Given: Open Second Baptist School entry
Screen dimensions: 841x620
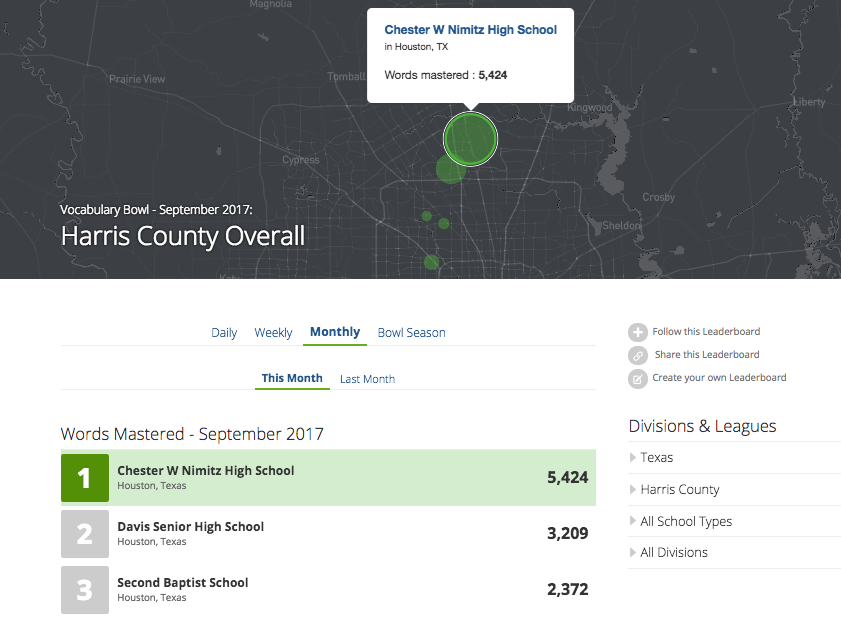Looking at the screenshot, I should pos(182,583).
